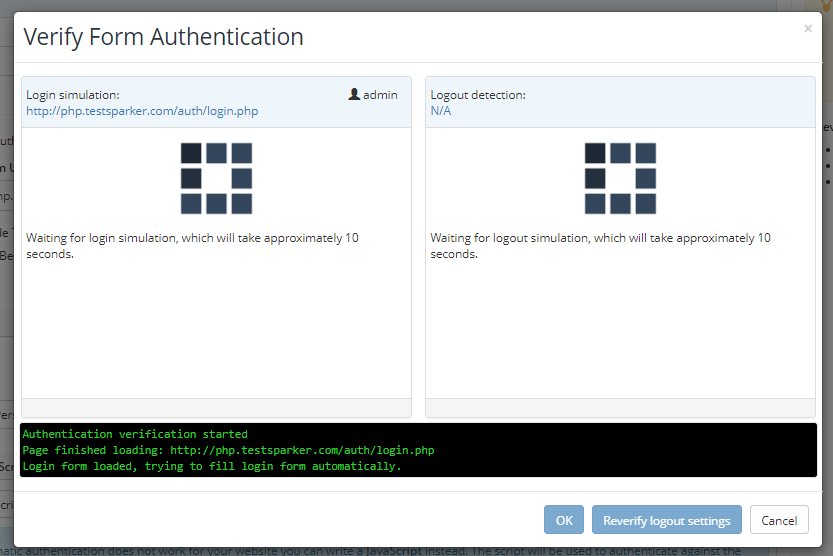Click the waiting for logout simulation message
Viewport: 833px width, 556px height.
(x=600, y=246)
